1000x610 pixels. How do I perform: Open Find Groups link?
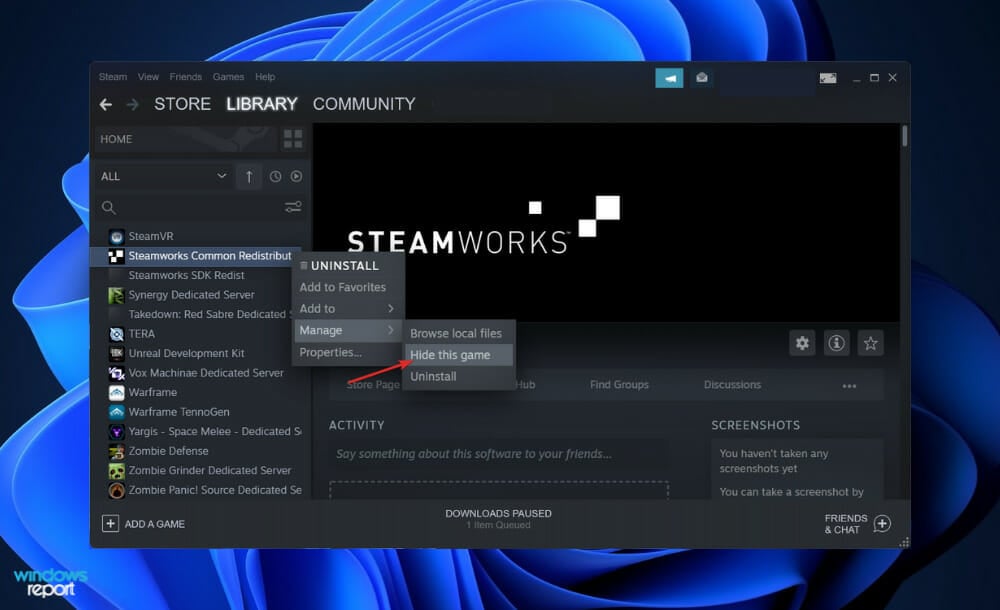click(619, 385)
